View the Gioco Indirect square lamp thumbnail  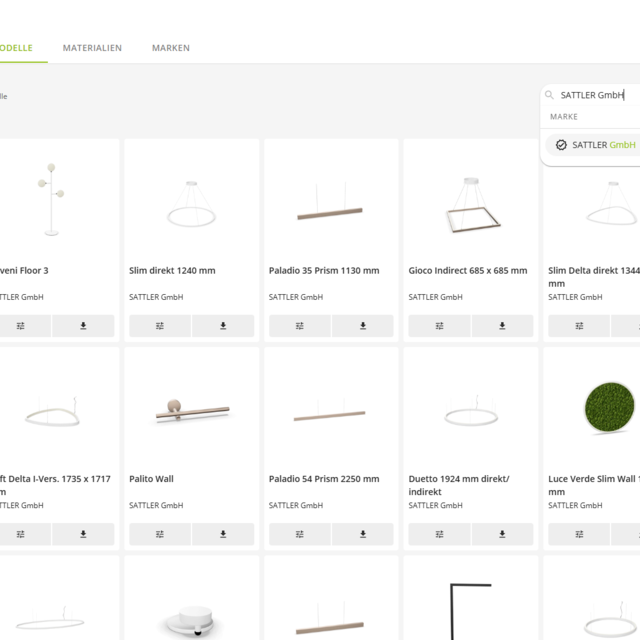click(472, 205)
